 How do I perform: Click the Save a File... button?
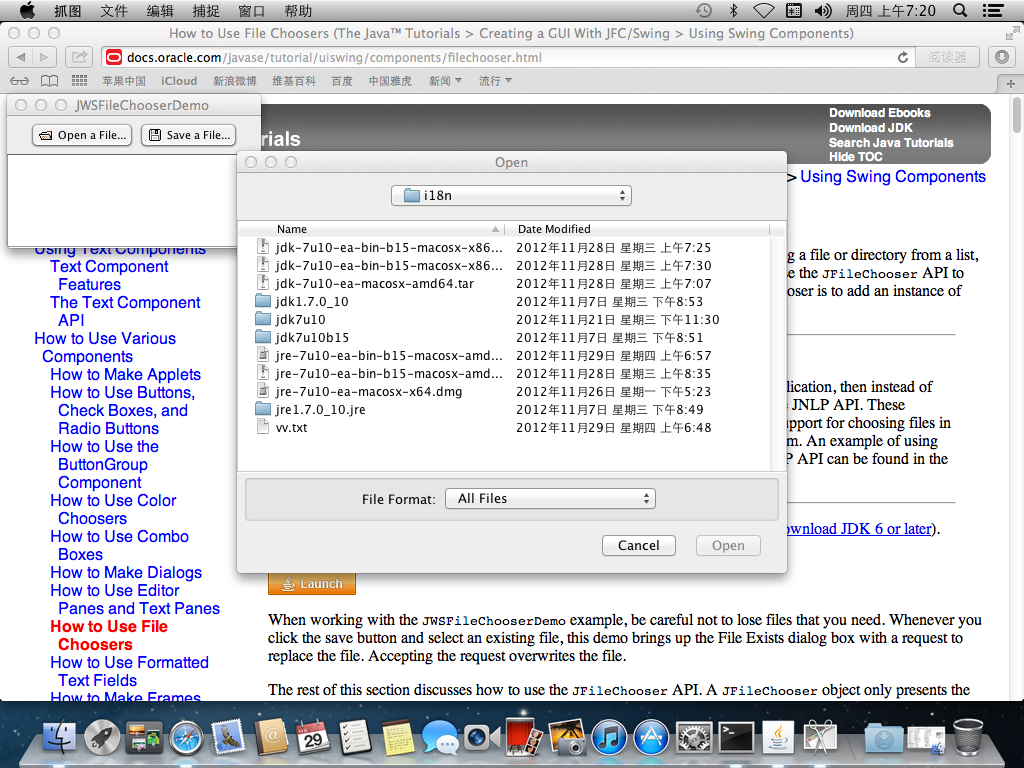coord(189,135)
